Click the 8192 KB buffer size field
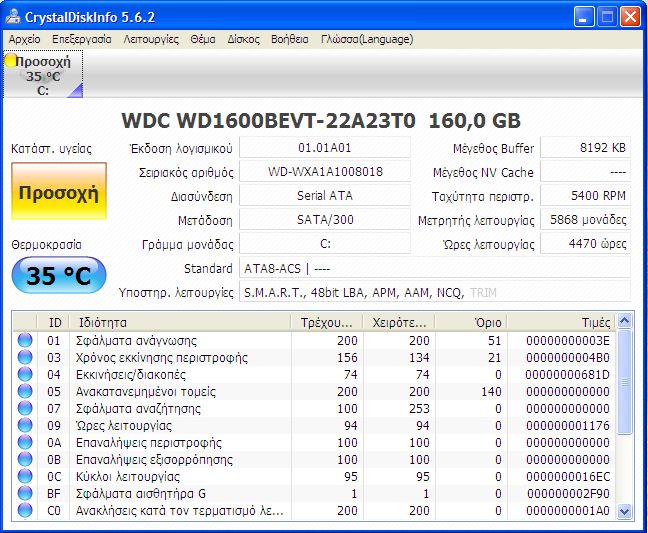 click(586, 148)
